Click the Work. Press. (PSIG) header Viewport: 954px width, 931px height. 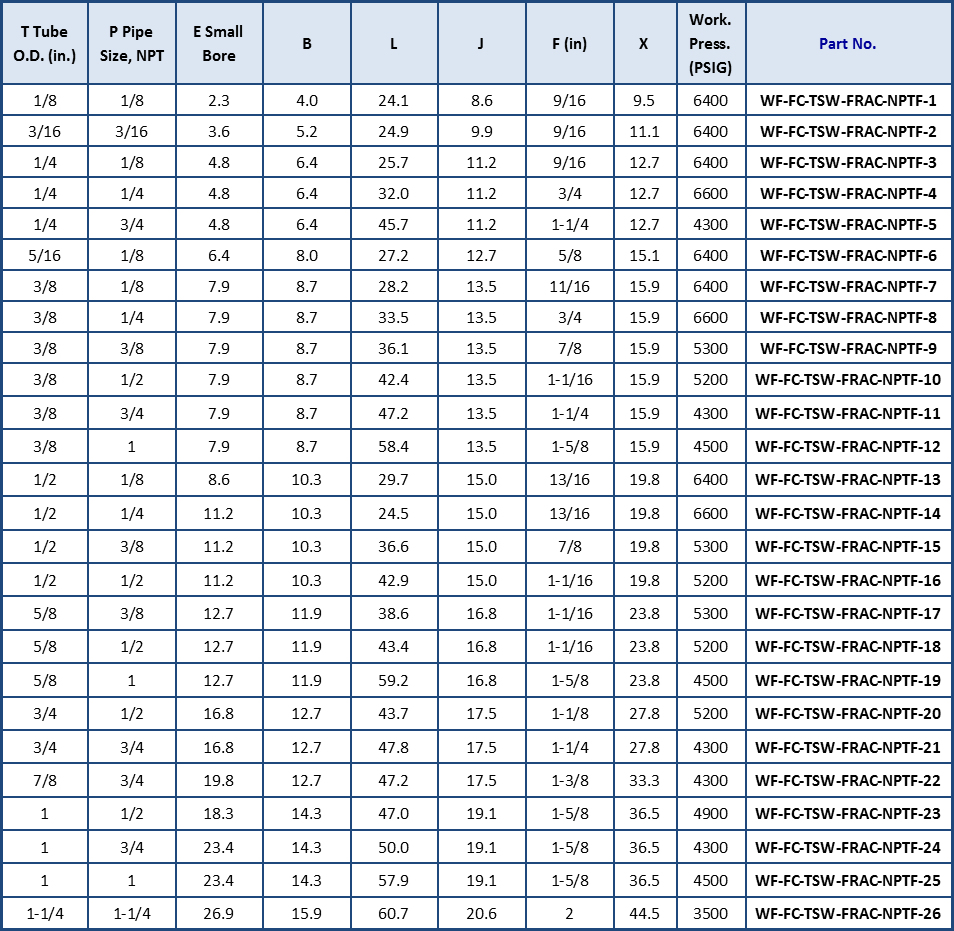[x=710, y=44]
